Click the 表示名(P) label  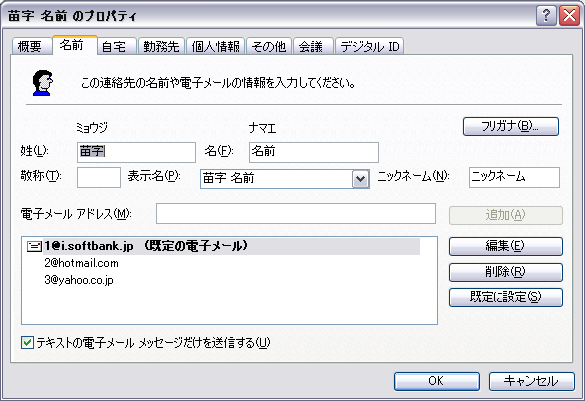pos(154,176)
